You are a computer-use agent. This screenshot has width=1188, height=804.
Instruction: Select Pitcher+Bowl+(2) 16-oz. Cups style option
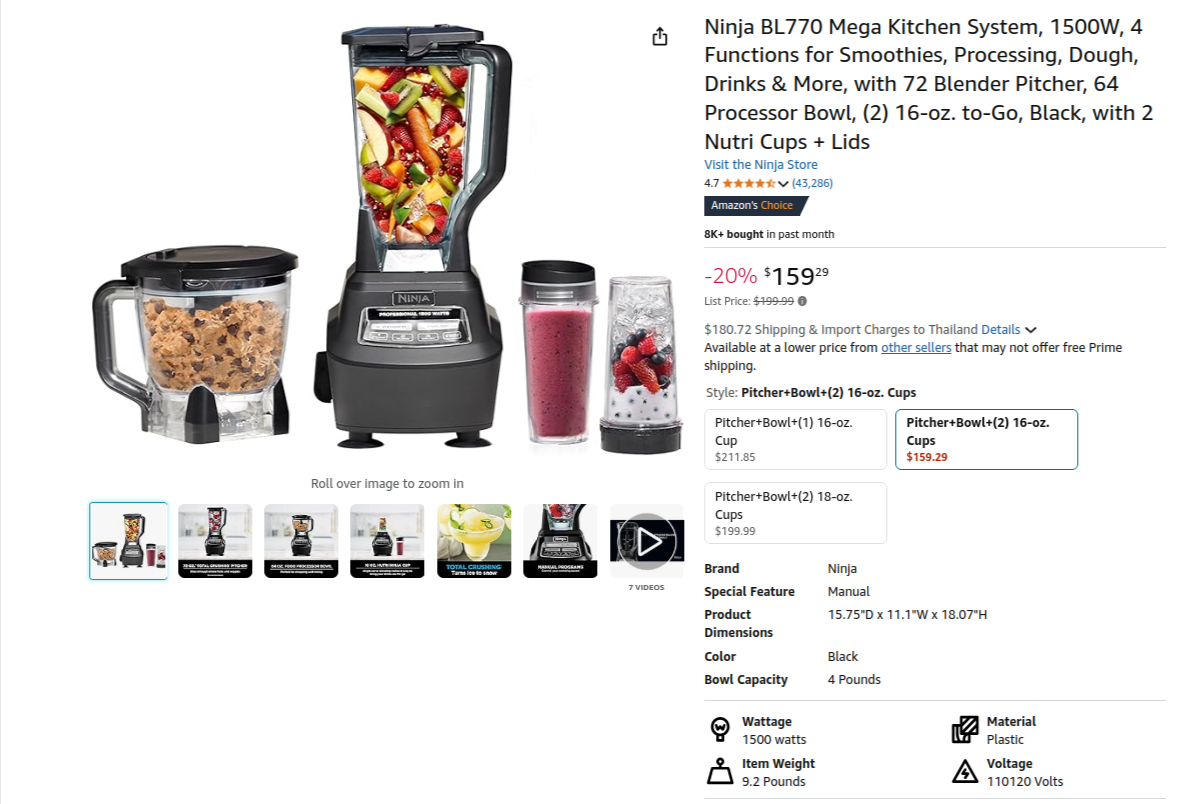pyautogui.click(x=986, y=440)
